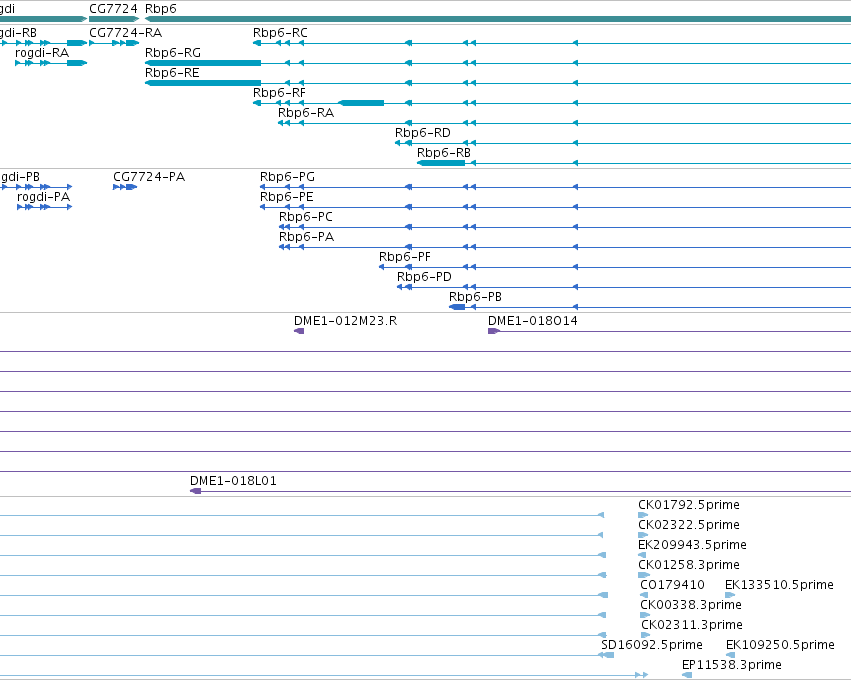Image resolution: width=851 pixels, height=680 pixels.
Task: Click the CG7724 gene arrow bar
Action: [114, 19]
